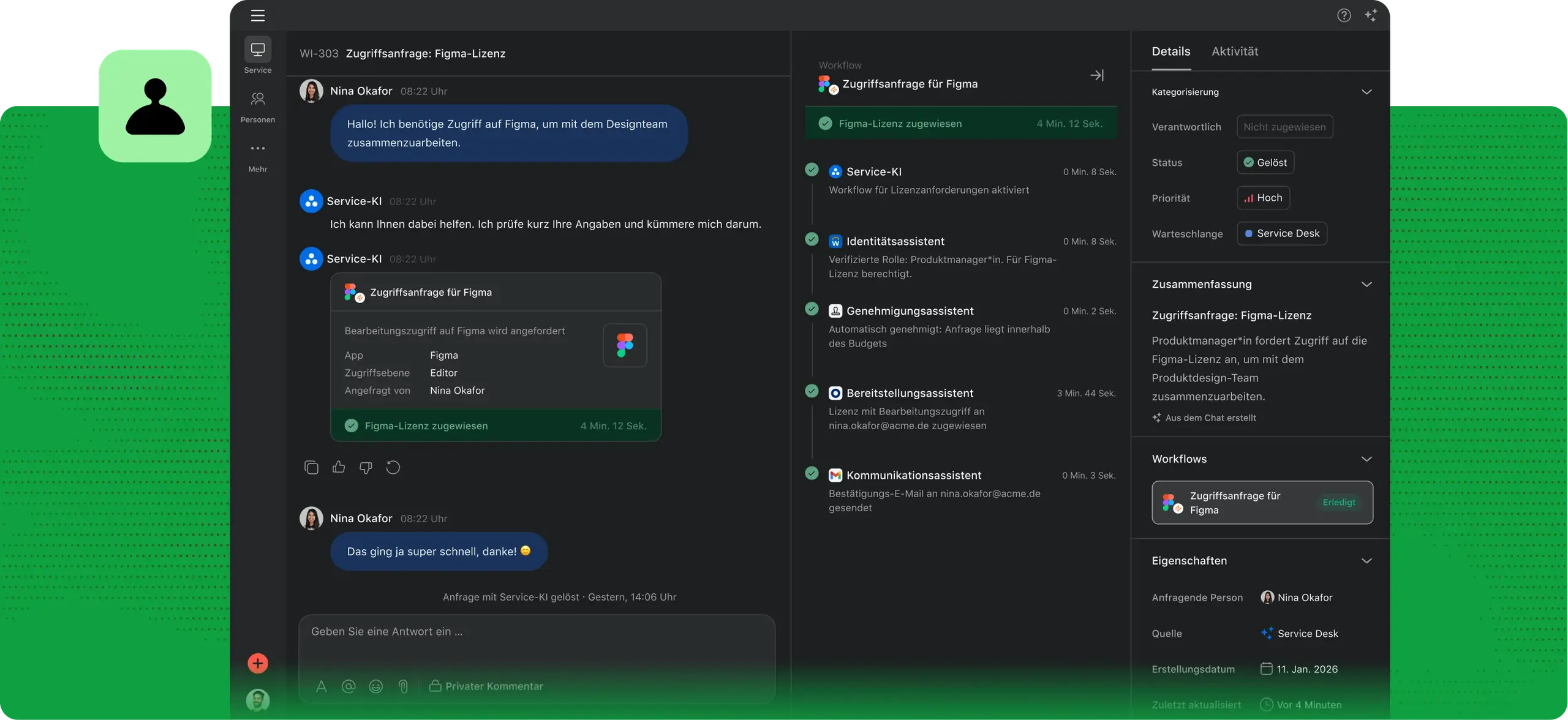Viewport: 1568px width, 720px height.
Task: Copy the Service-KI response
Action: (311, 468)
